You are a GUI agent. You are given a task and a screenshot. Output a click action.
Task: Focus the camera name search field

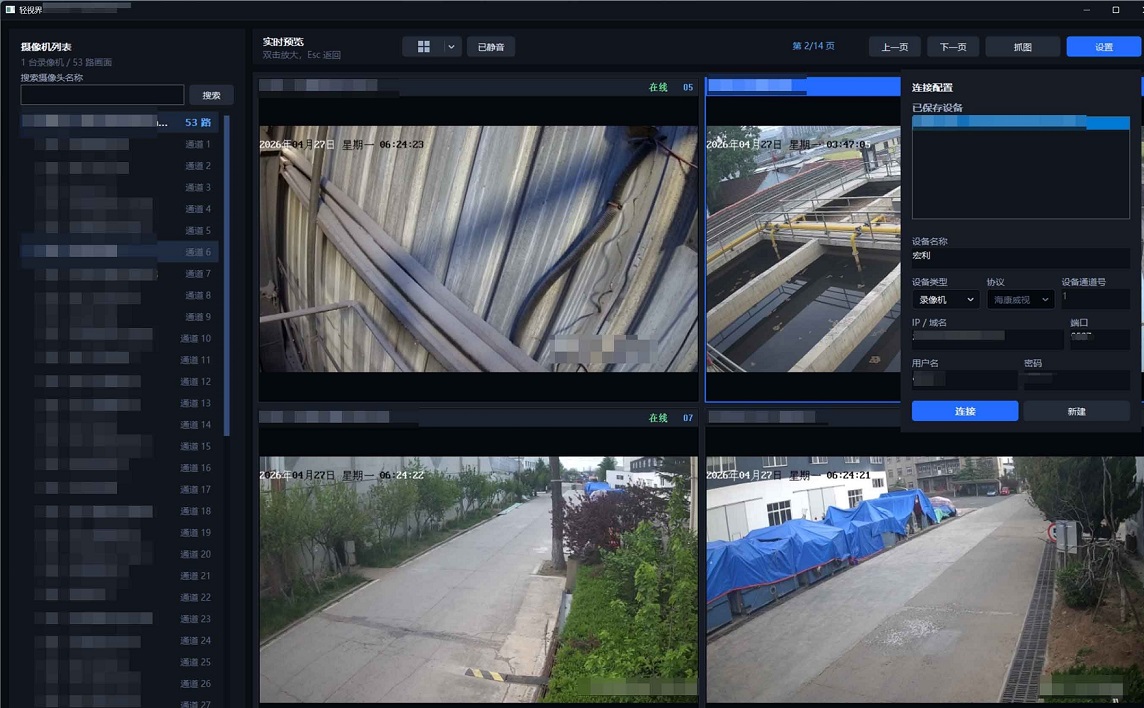coord(102,95)
